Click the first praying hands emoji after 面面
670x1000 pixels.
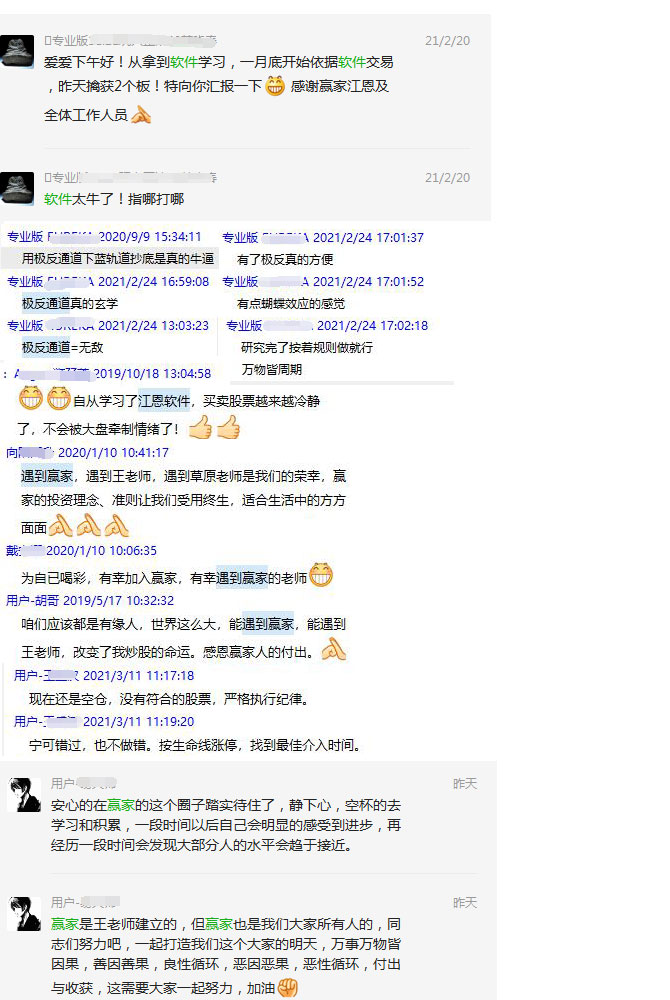(x=61, y=526)
